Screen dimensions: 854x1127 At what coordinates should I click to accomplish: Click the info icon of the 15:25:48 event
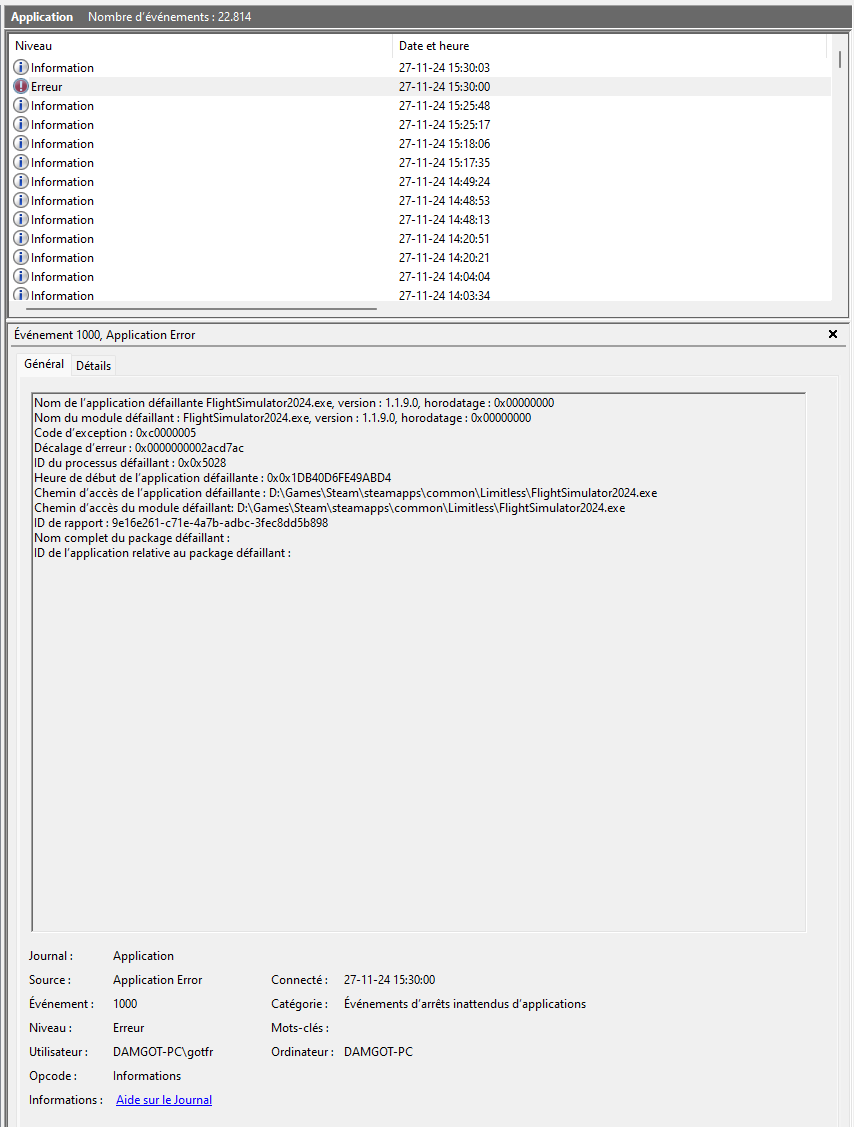tap(22, 106)
